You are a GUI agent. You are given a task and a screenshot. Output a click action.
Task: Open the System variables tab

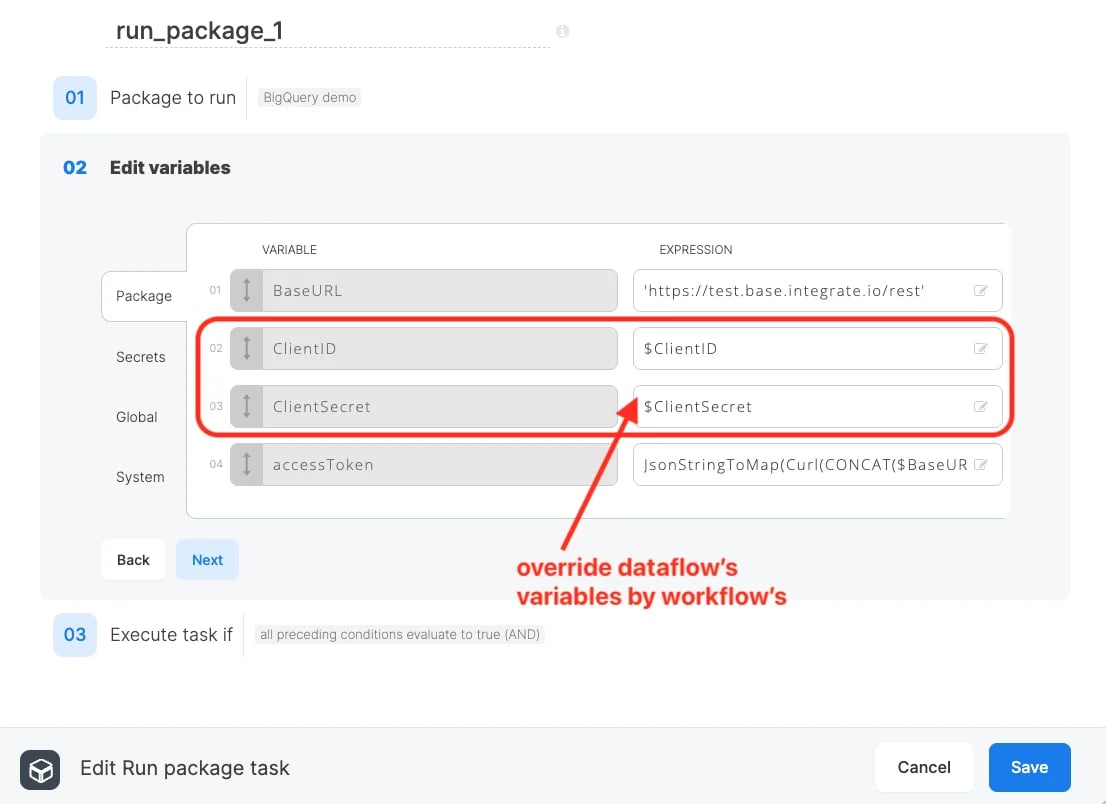coord(140,477)
